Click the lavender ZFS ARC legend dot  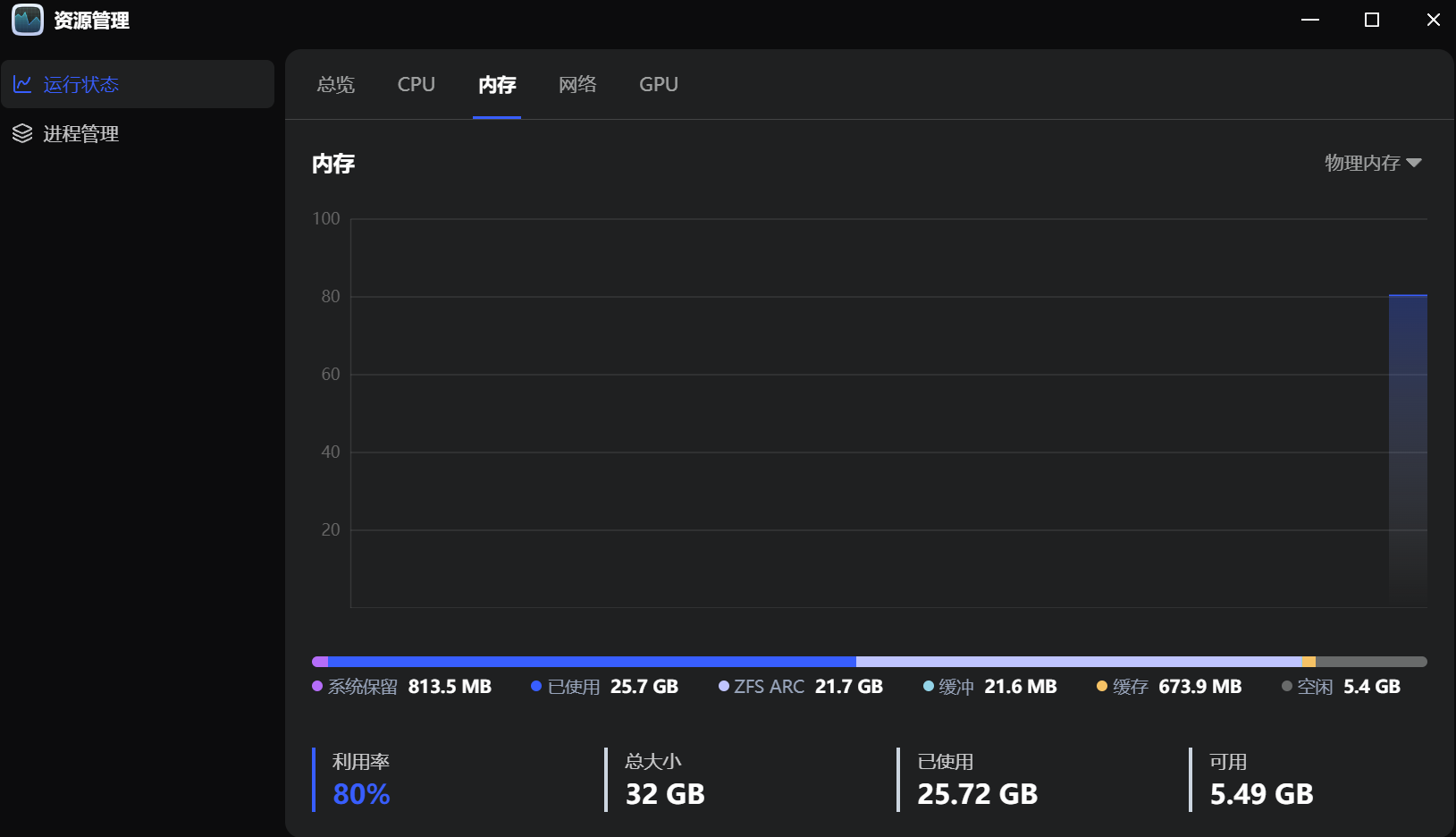coord(724,686)
